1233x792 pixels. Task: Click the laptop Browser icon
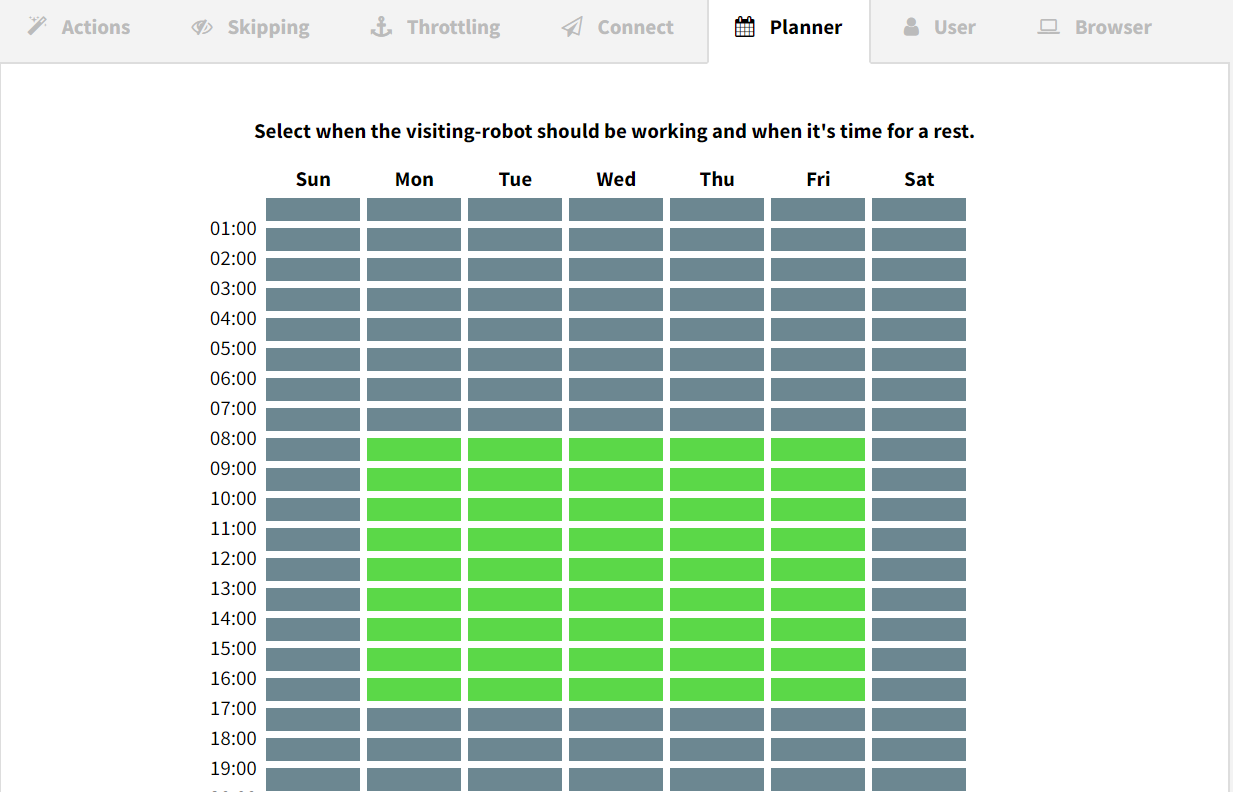click(1048, 27)
